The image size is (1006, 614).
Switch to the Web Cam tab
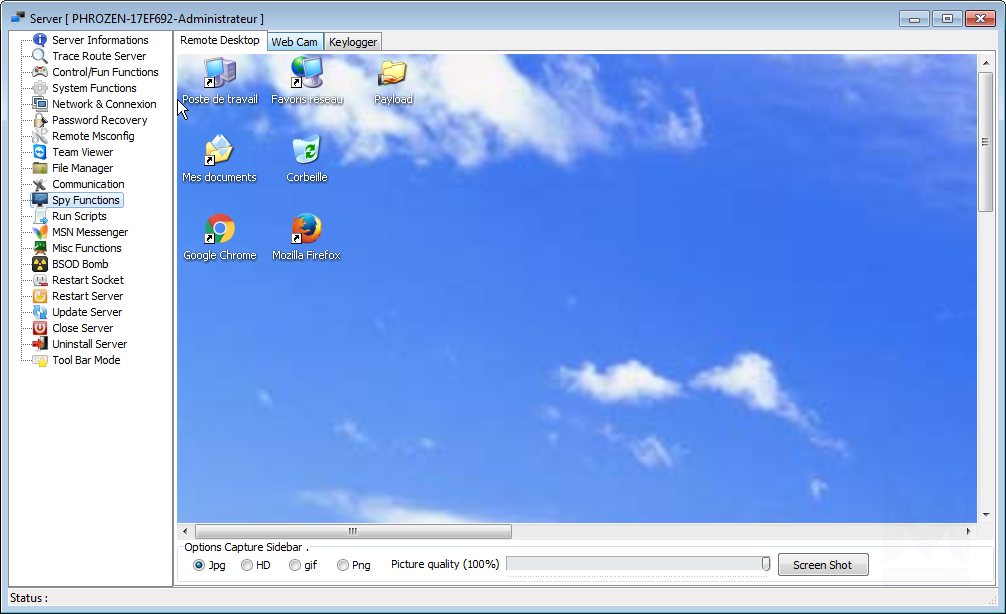[x=294, y=42]
